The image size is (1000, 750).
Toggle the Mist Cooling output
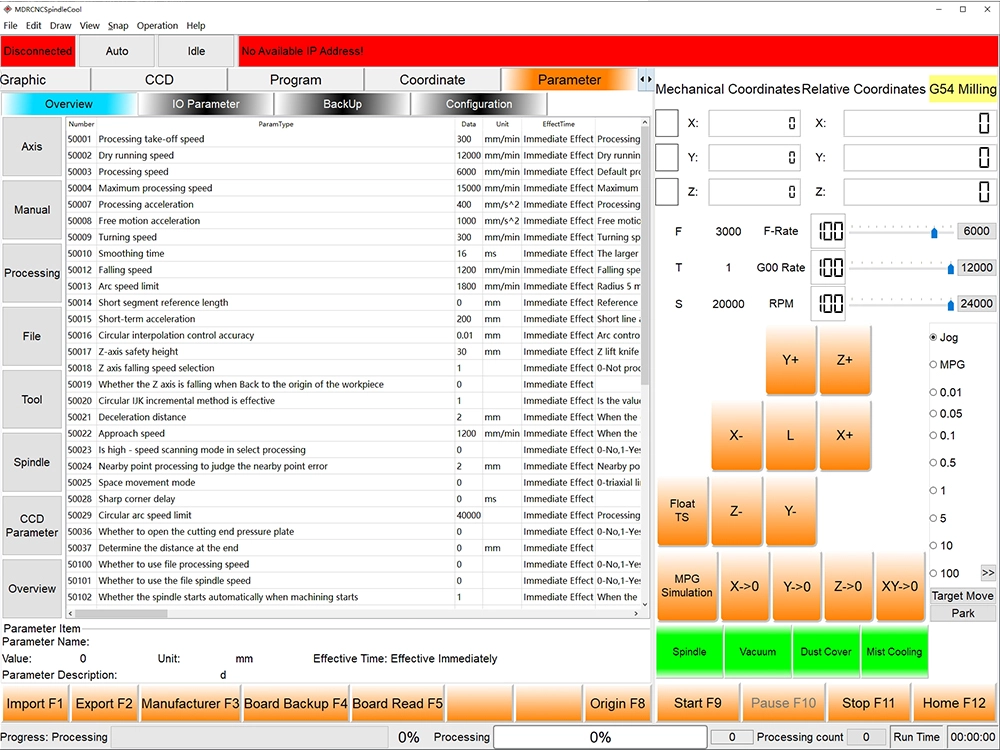point(893,651)
